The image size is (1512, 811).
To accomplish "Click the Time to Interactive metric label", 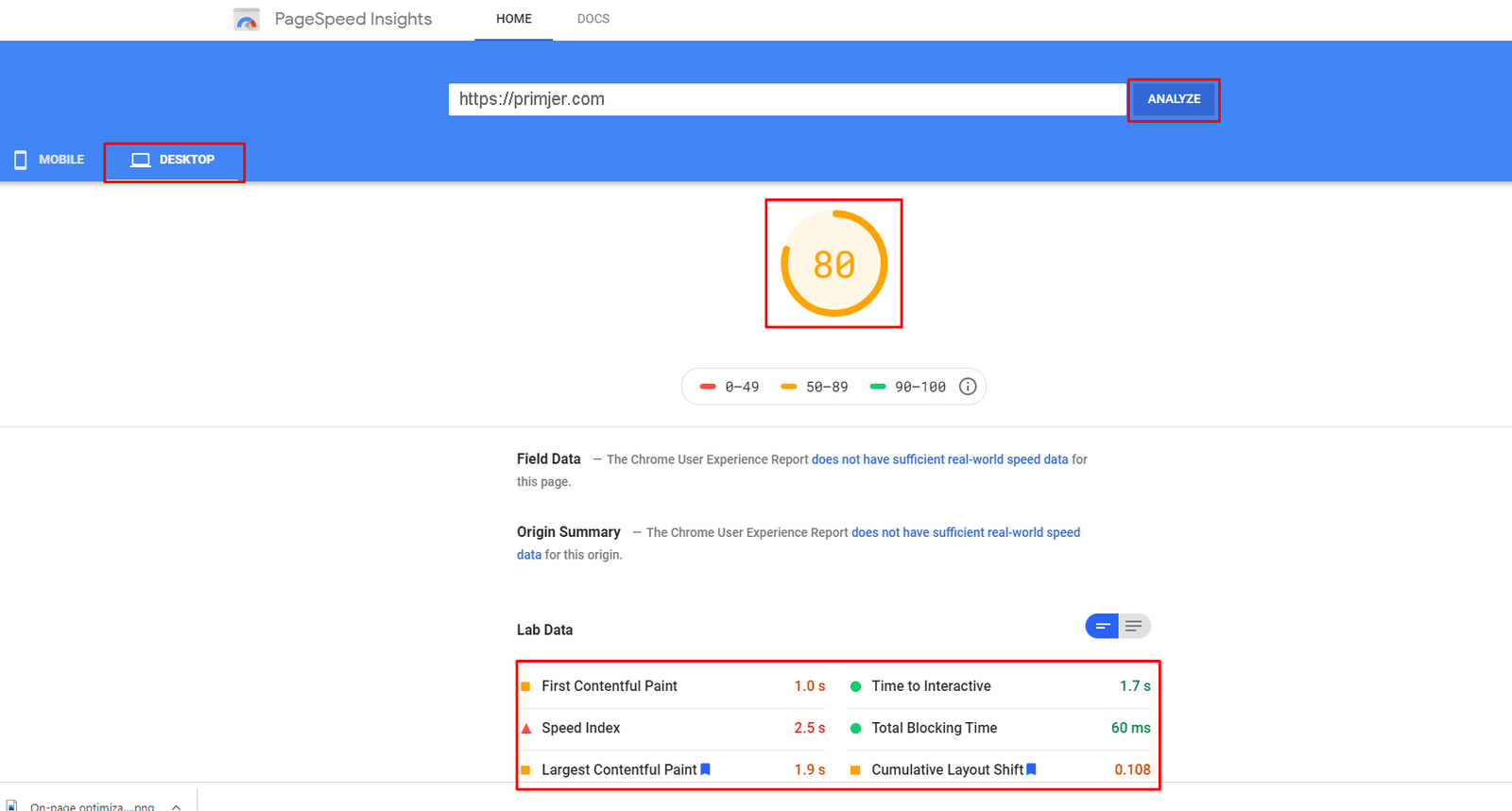I will point(931,686).
